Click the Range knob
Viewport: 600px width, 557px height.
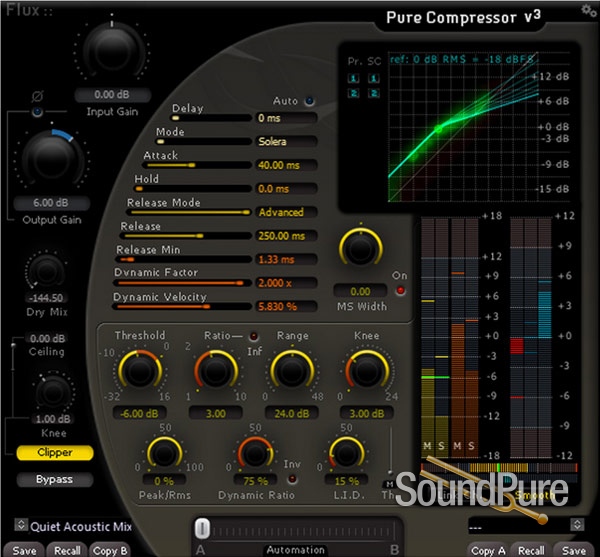tap(292, 370)
